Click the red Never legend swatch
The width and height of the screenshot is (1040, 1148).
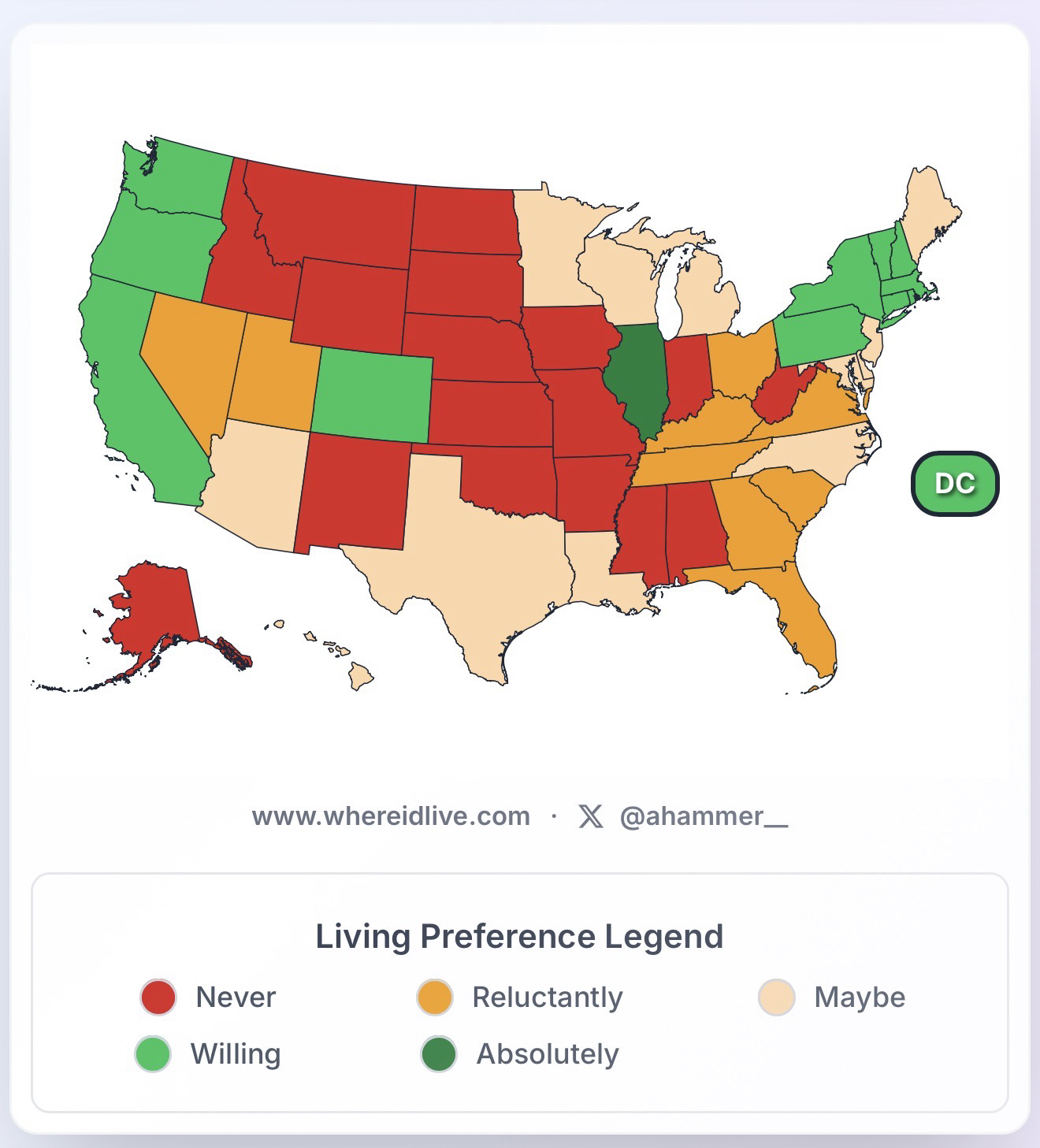tap(158, 997)
